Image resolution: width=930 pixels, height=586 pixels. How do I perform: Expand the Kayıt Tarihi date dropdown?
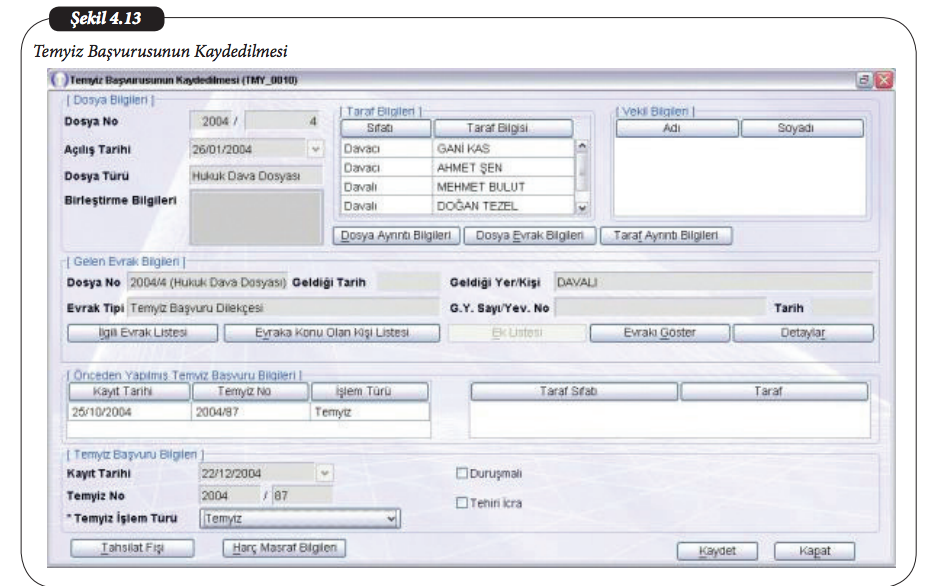click(x=324, y=473)
